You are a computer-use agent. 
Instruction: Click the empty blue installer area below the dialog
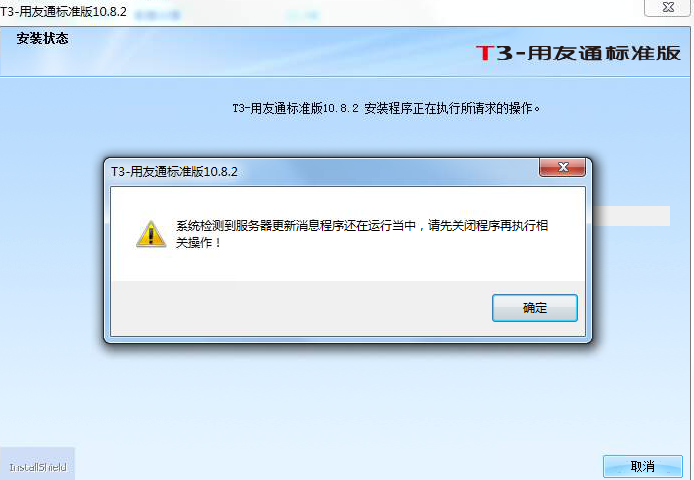[345, 399]
